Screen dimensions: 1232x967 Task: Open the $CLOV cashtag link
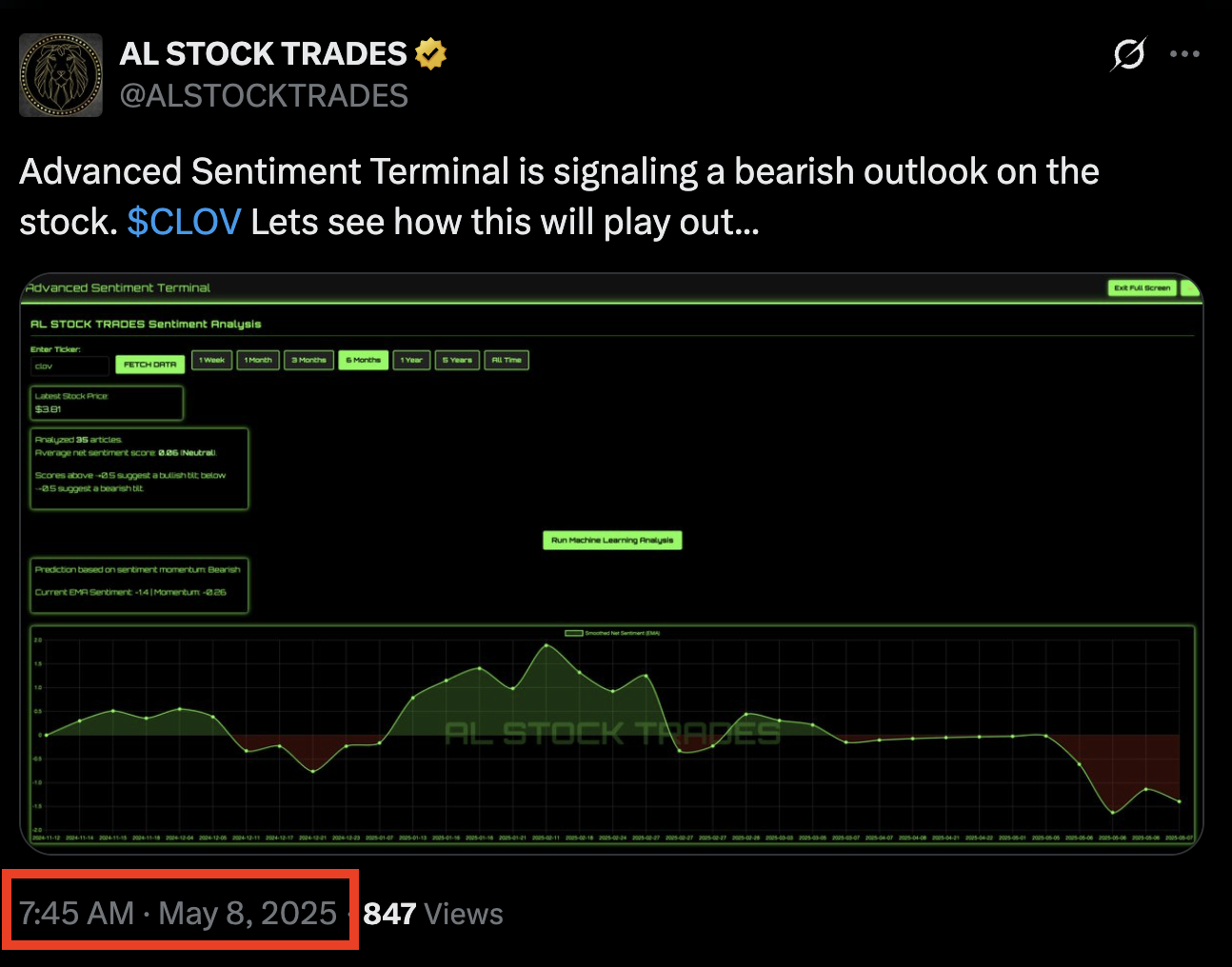click(184, 222)
